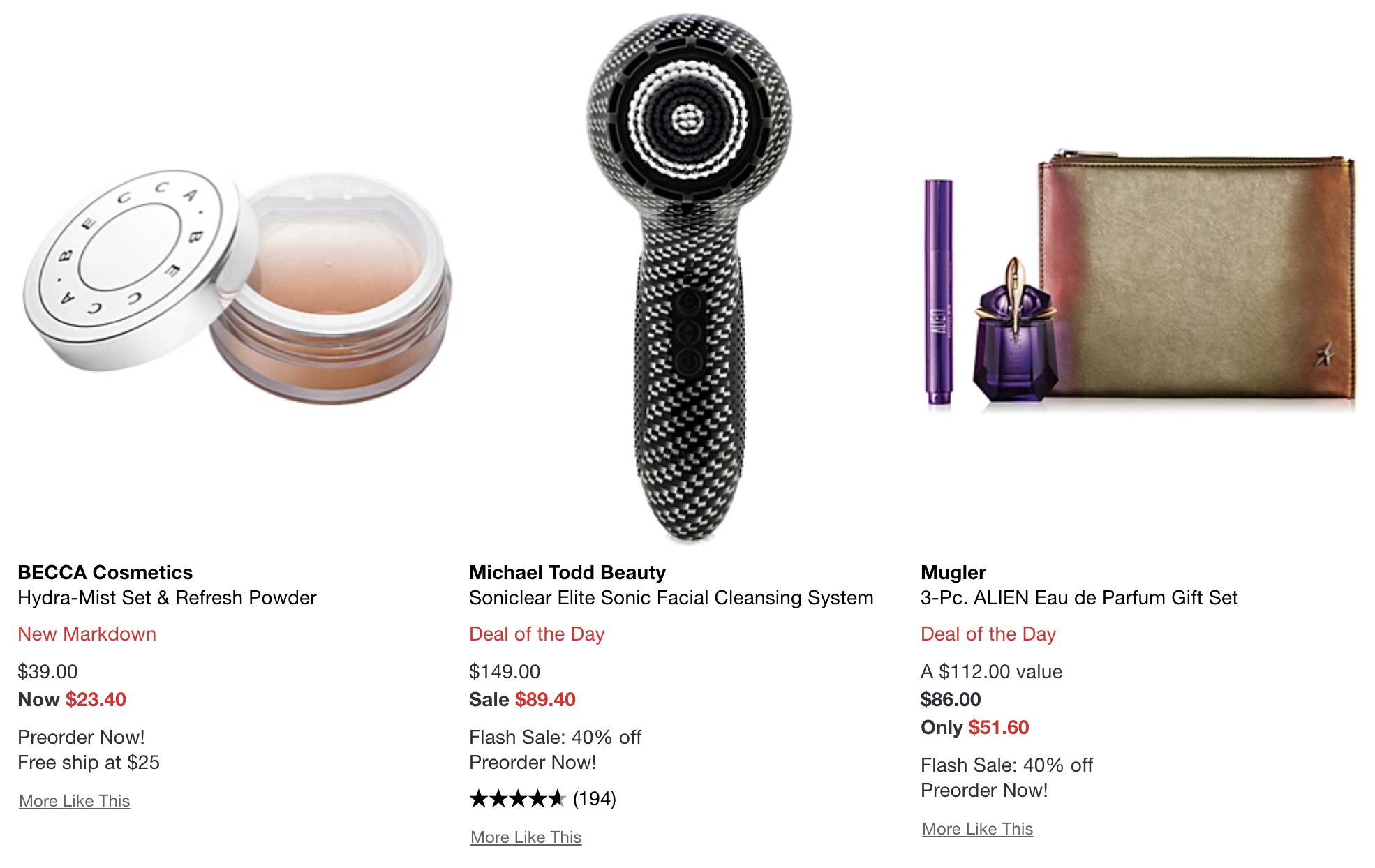
Task: Click Deal of the Day under Mugler
Action: 988,634
